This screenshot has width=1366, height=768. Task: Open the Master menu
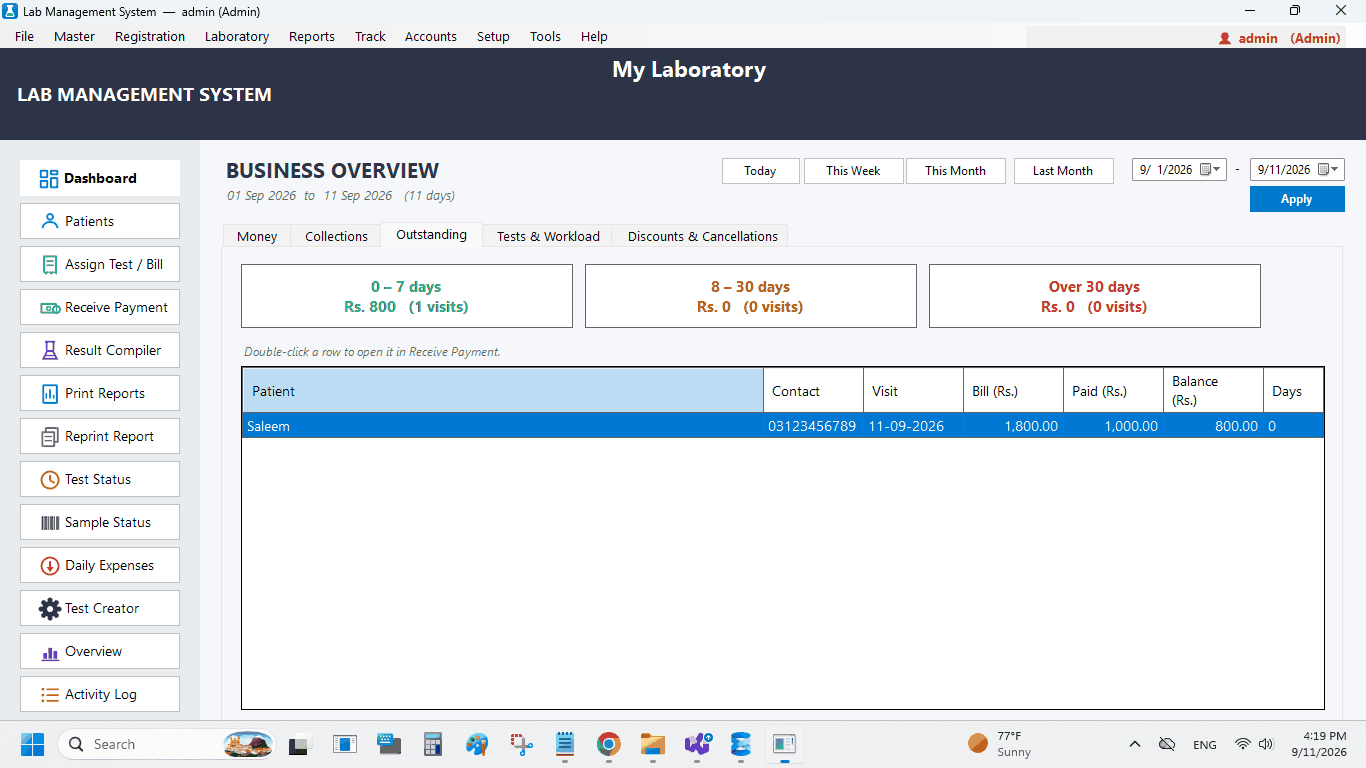(75, 36)
